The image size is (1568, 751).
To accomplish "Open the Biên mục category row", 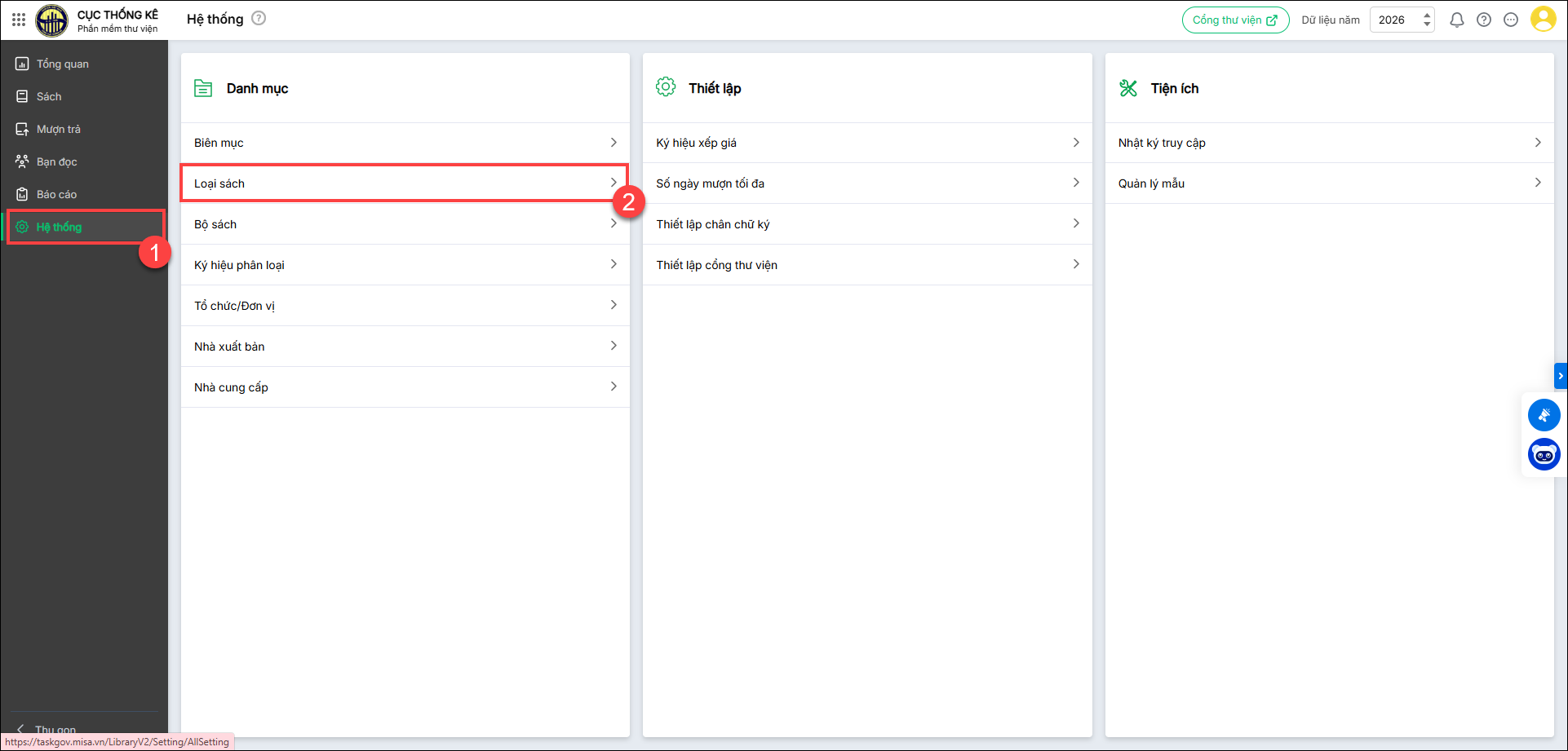I will pyautogui.click(x=405, y=143).
